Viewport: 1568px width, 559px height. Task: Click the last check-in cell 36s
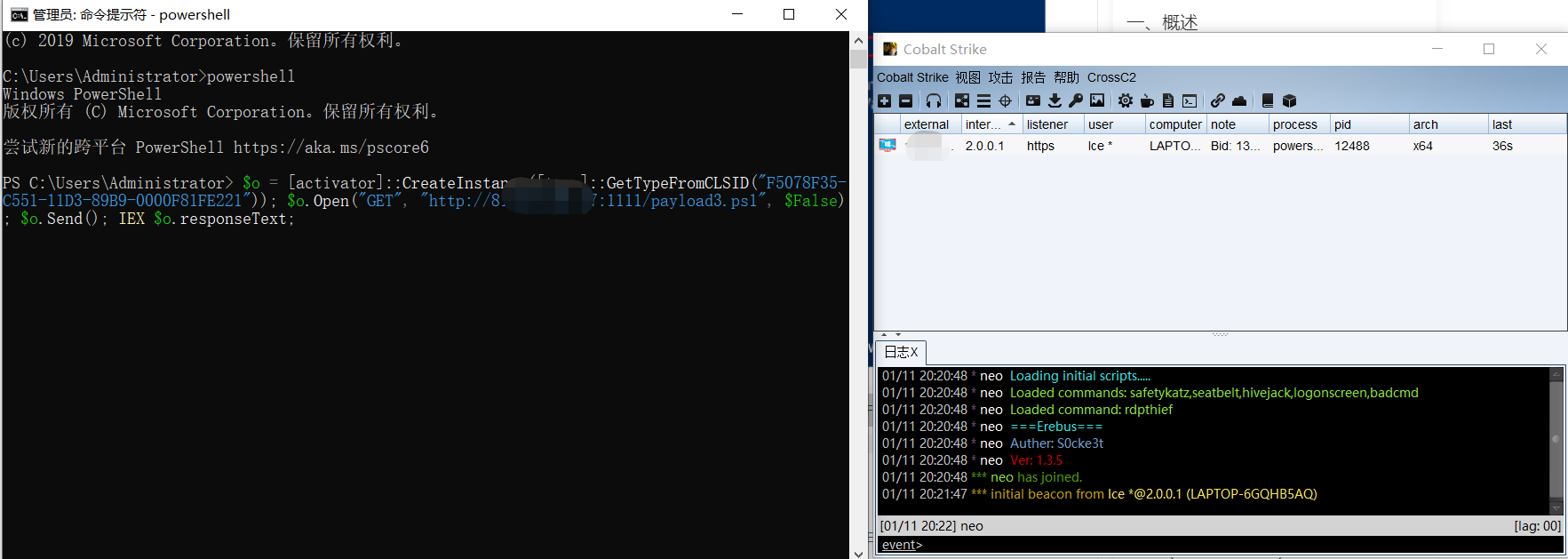click(x=1502, y=146)
